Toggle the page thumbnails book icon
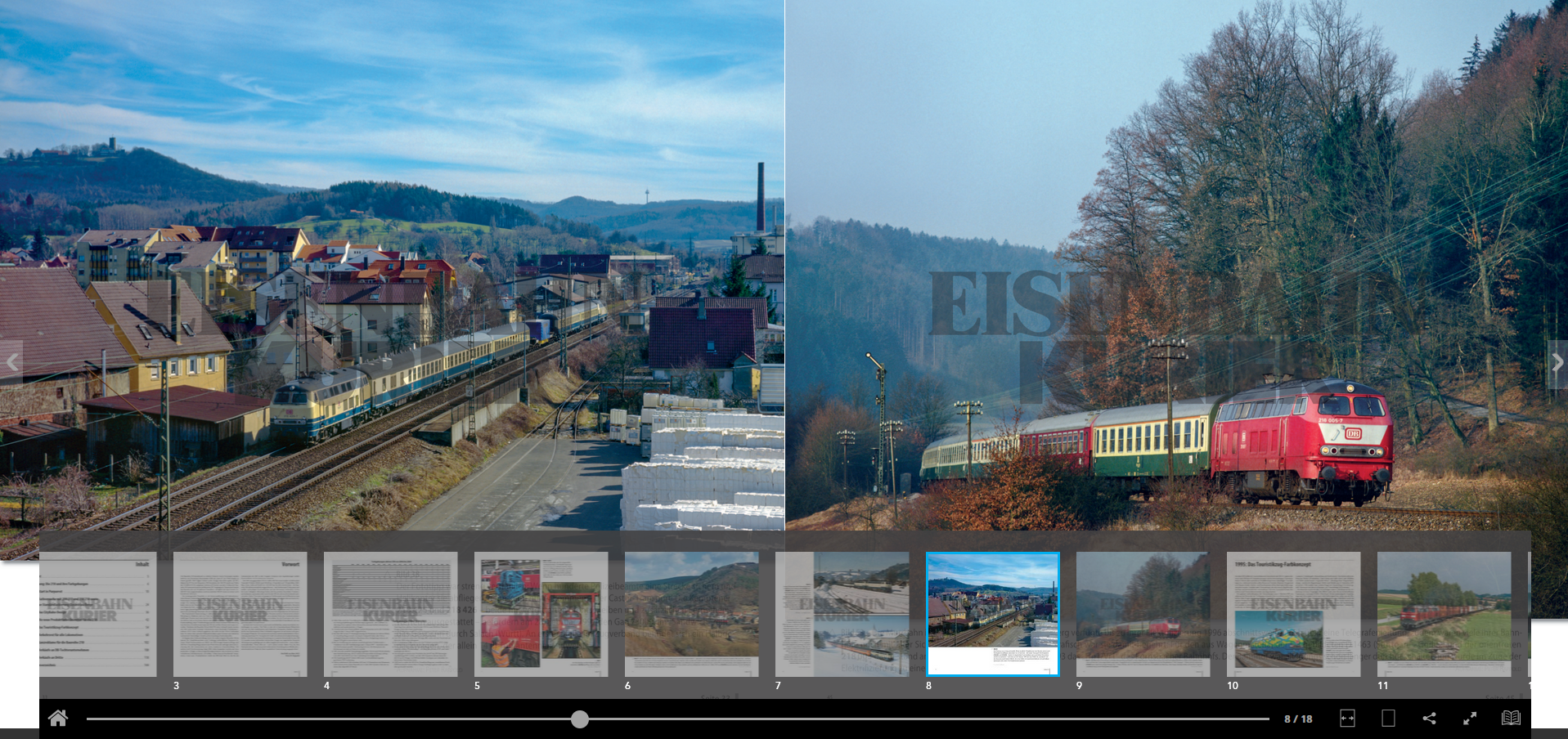 [1511, 719]
